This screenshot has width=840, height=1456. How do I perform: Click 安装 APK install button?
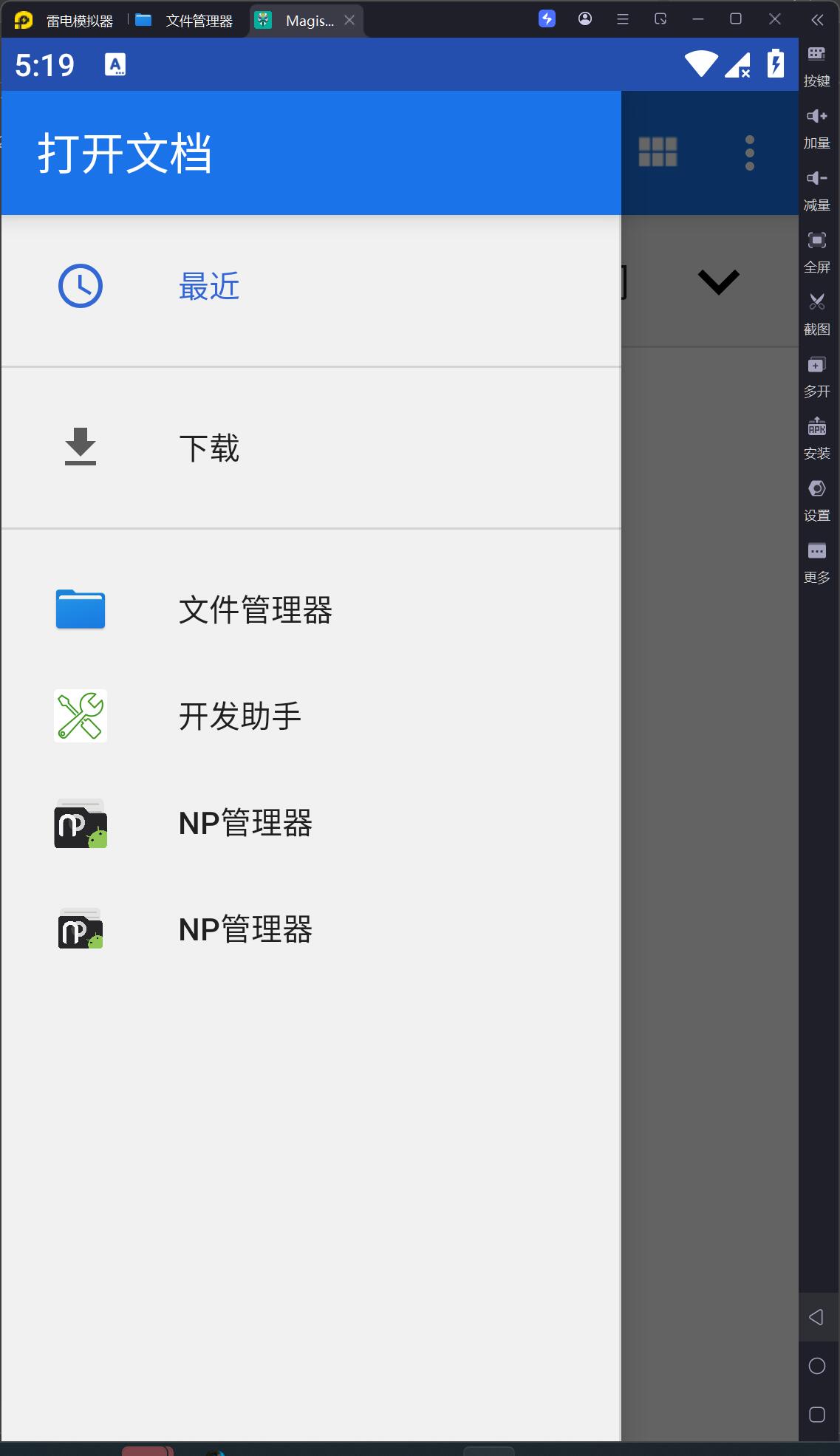click(817, 438)
